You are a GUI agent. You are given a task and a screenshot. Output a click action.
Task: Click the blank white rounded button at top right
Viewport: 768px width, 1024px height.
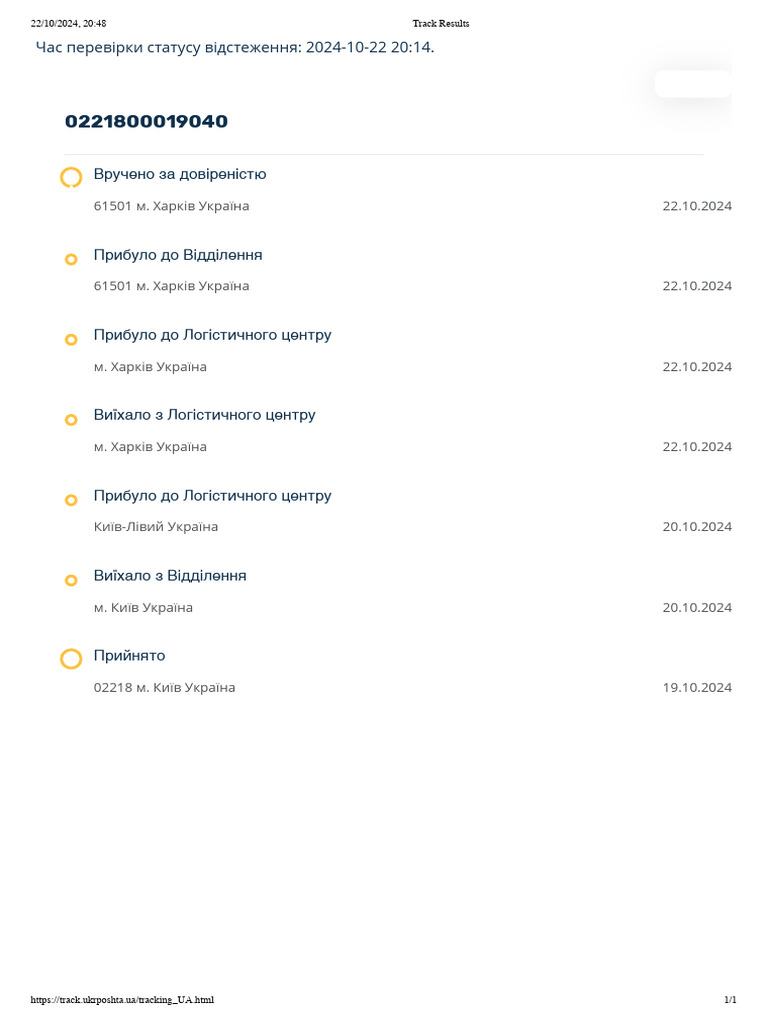click(693, 84)
